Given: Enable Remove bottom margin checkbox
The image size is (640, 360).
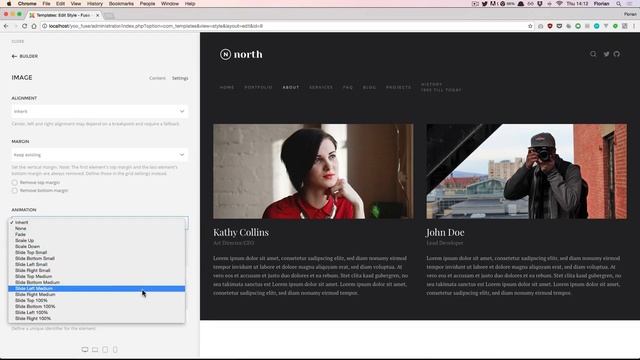Looking at the screenshot, I should [x=15, y=191].
